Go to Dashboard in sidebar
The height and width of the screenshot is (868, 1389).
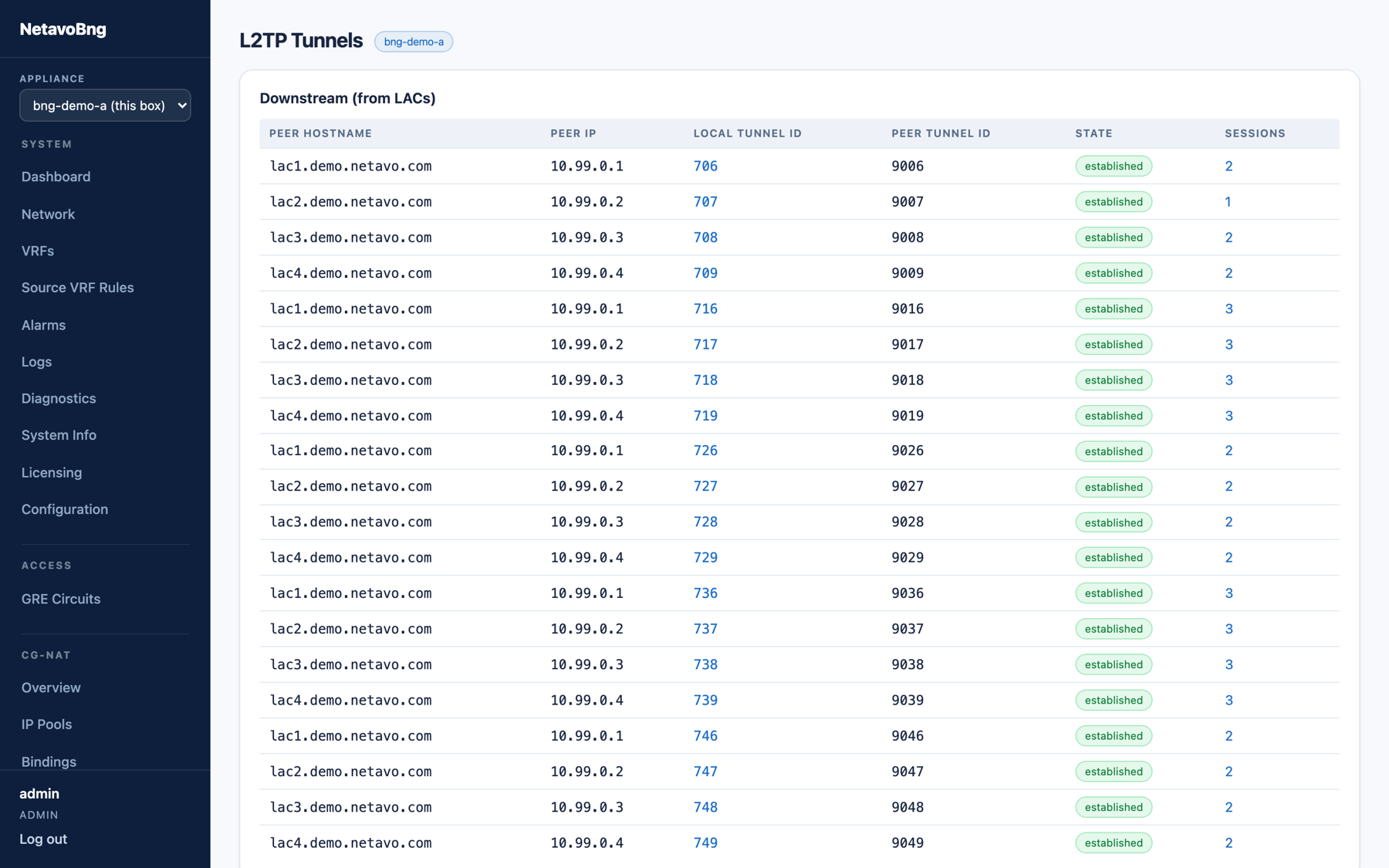56,177
